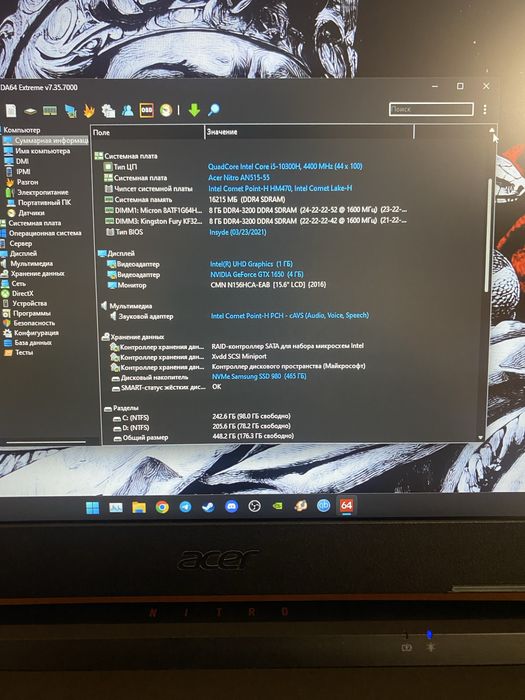525x700 pixels.
Task: Open Разгон tree item
Action: point(22,182)
